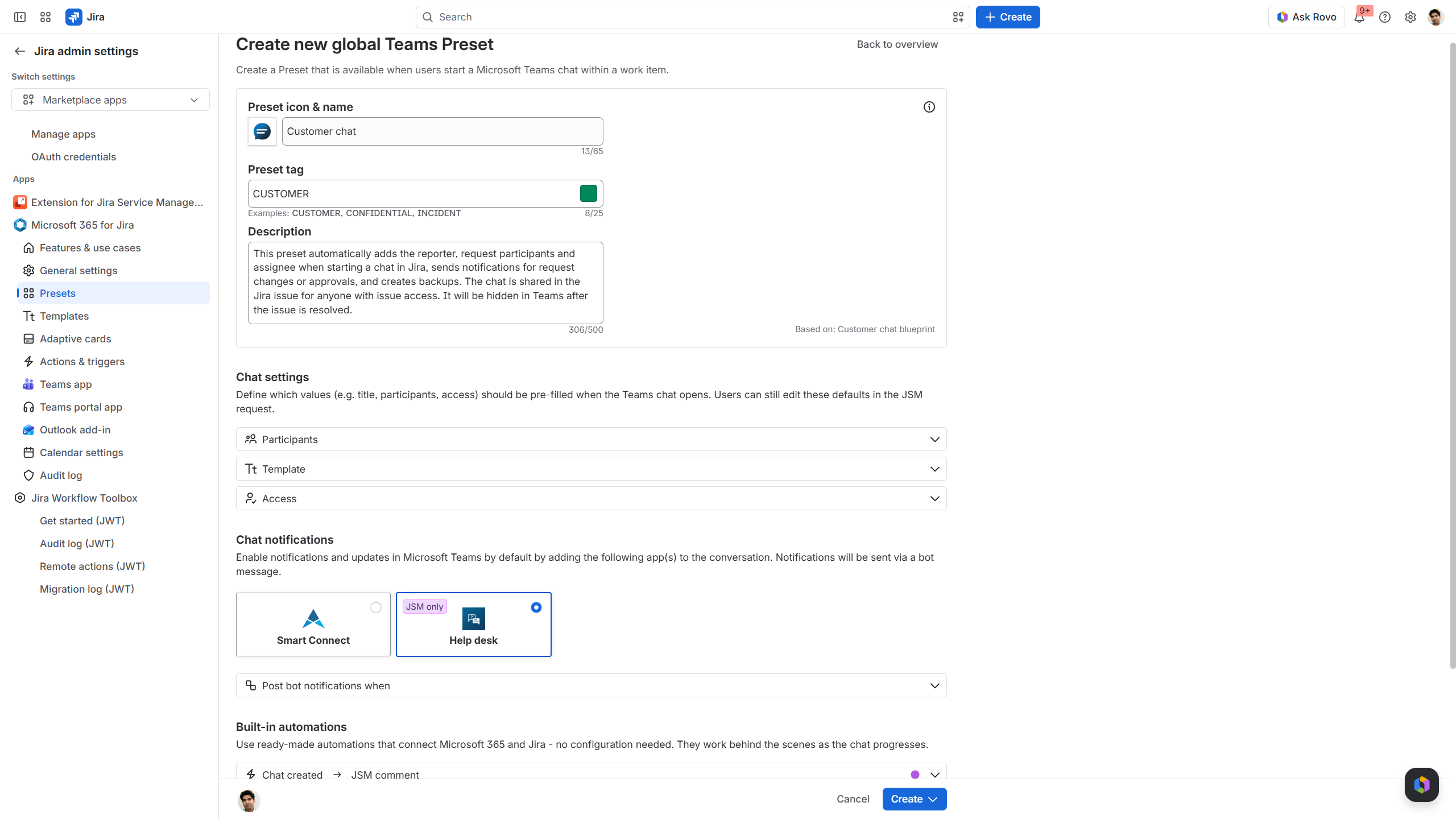Click the Smart Connect logo icon
Viewport: 1456px width, 819px height.
click(313, 618)
